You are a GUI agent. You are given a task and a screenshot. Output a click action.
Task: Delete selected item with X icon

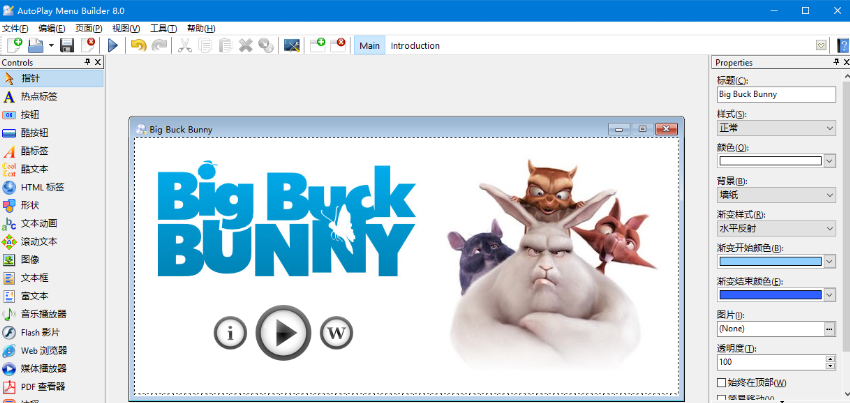click(246, 46)
